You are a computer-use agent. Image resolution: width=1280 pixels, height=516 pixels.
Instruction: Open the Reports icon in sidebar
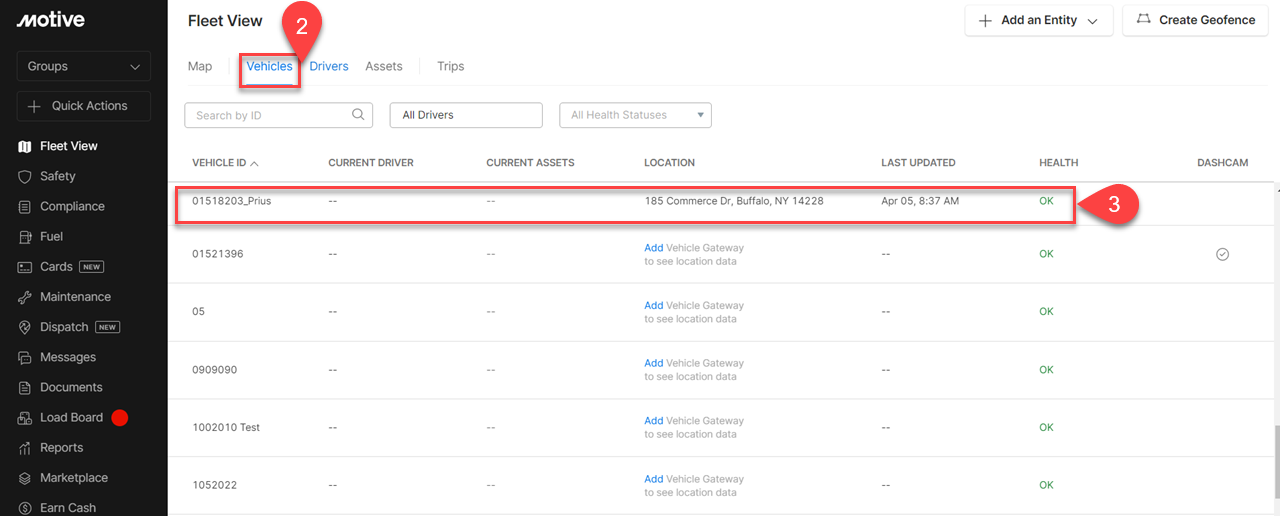(25, 448)
